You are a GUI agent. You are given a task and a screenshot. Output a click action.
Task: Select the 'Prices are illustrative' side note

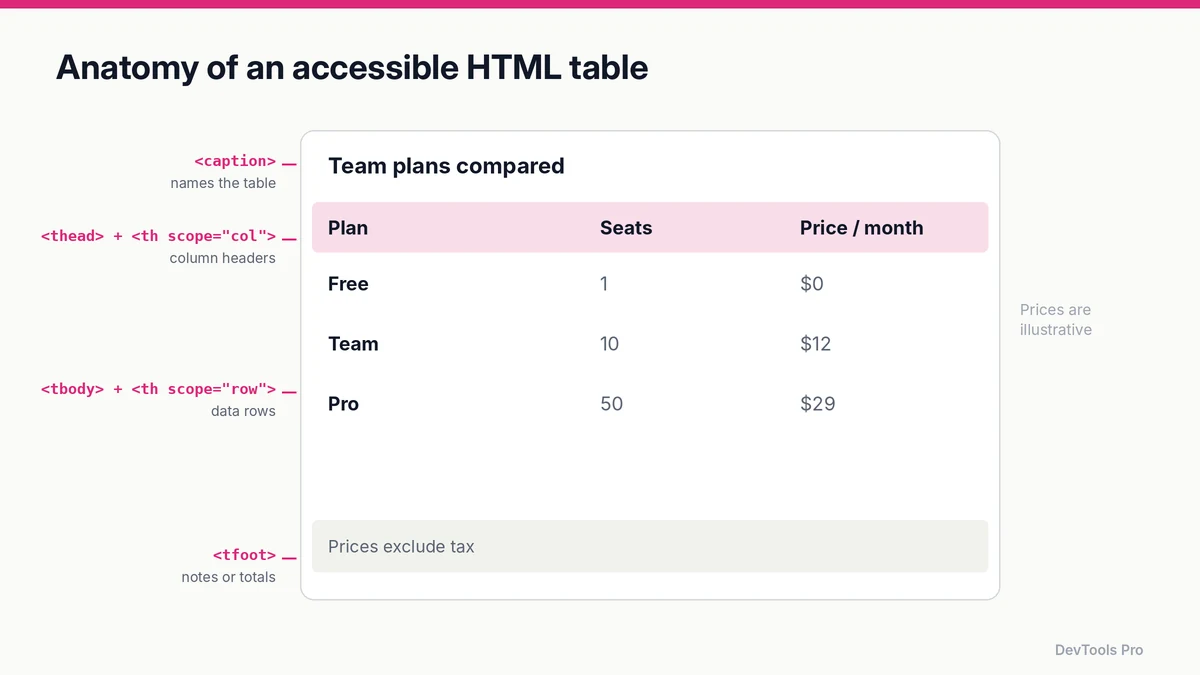[1056, 320]
